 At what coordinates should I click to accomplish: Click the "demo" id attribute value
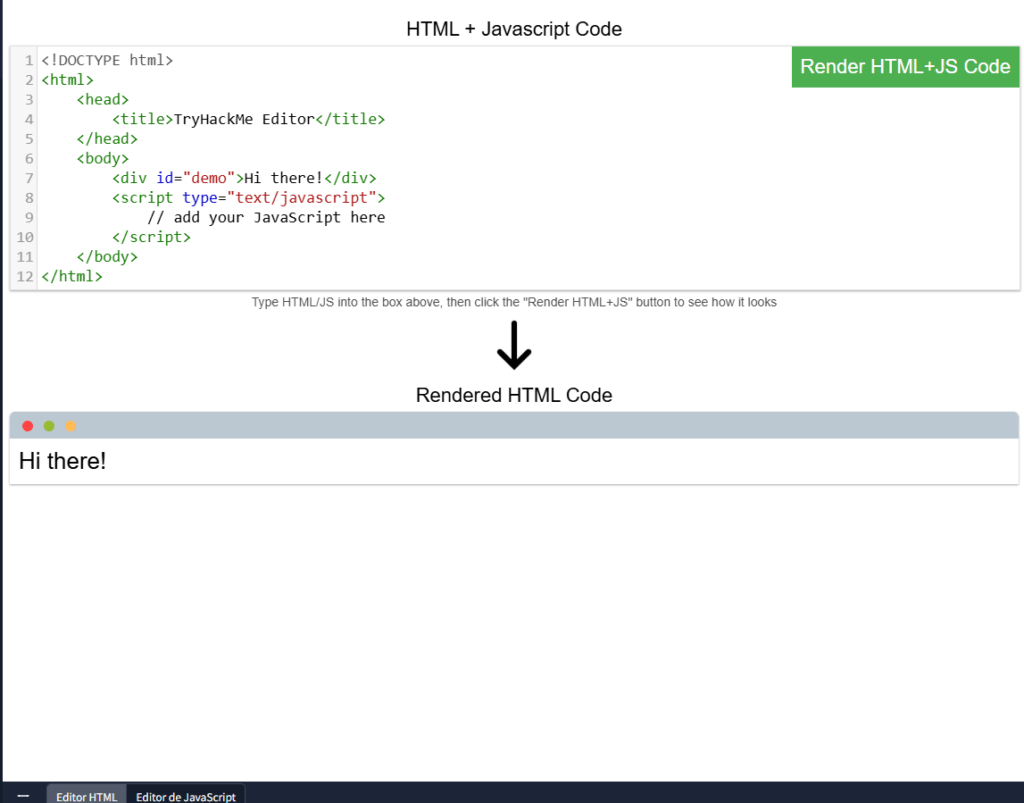pyautogui.click(x=208, y=178)
